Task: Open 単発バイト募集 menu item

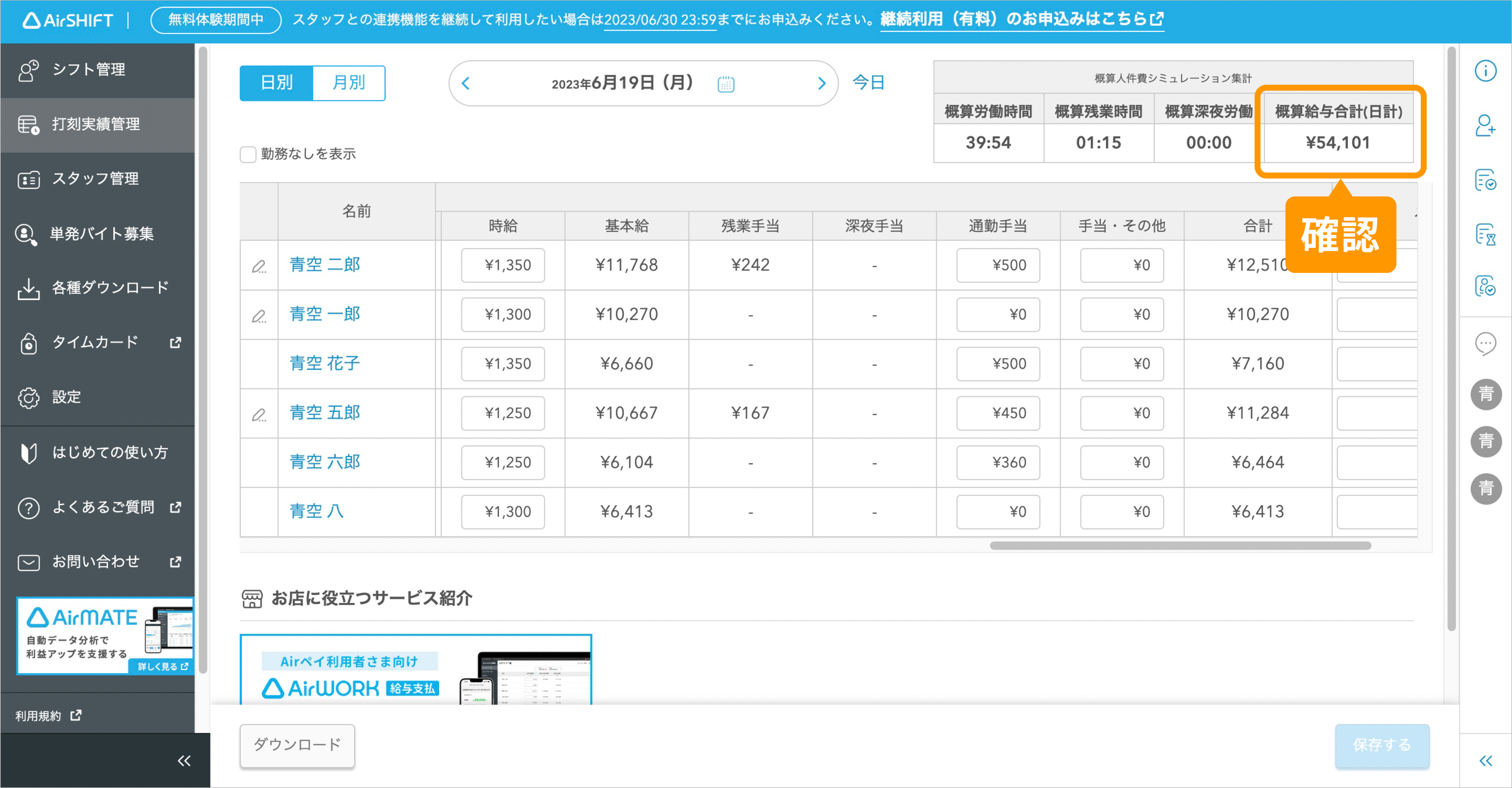Action: click(x=97, y=234)
